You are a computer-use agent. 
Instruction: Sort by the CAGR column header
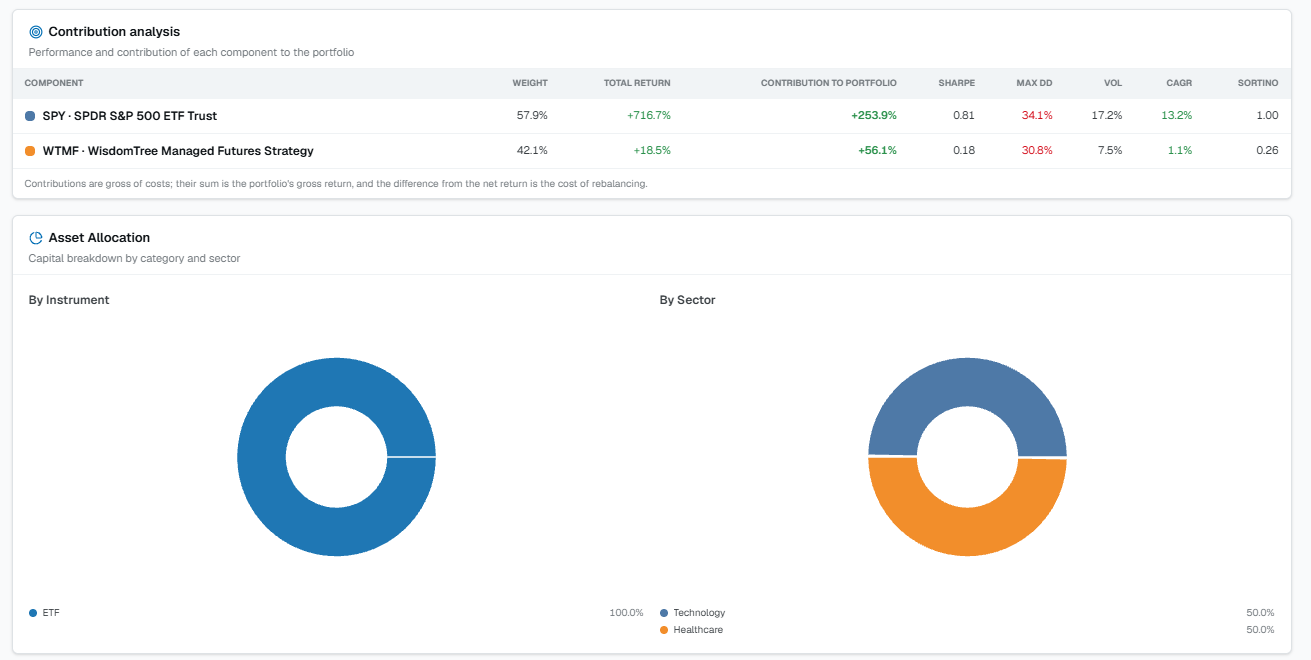tap(1179, 83)
